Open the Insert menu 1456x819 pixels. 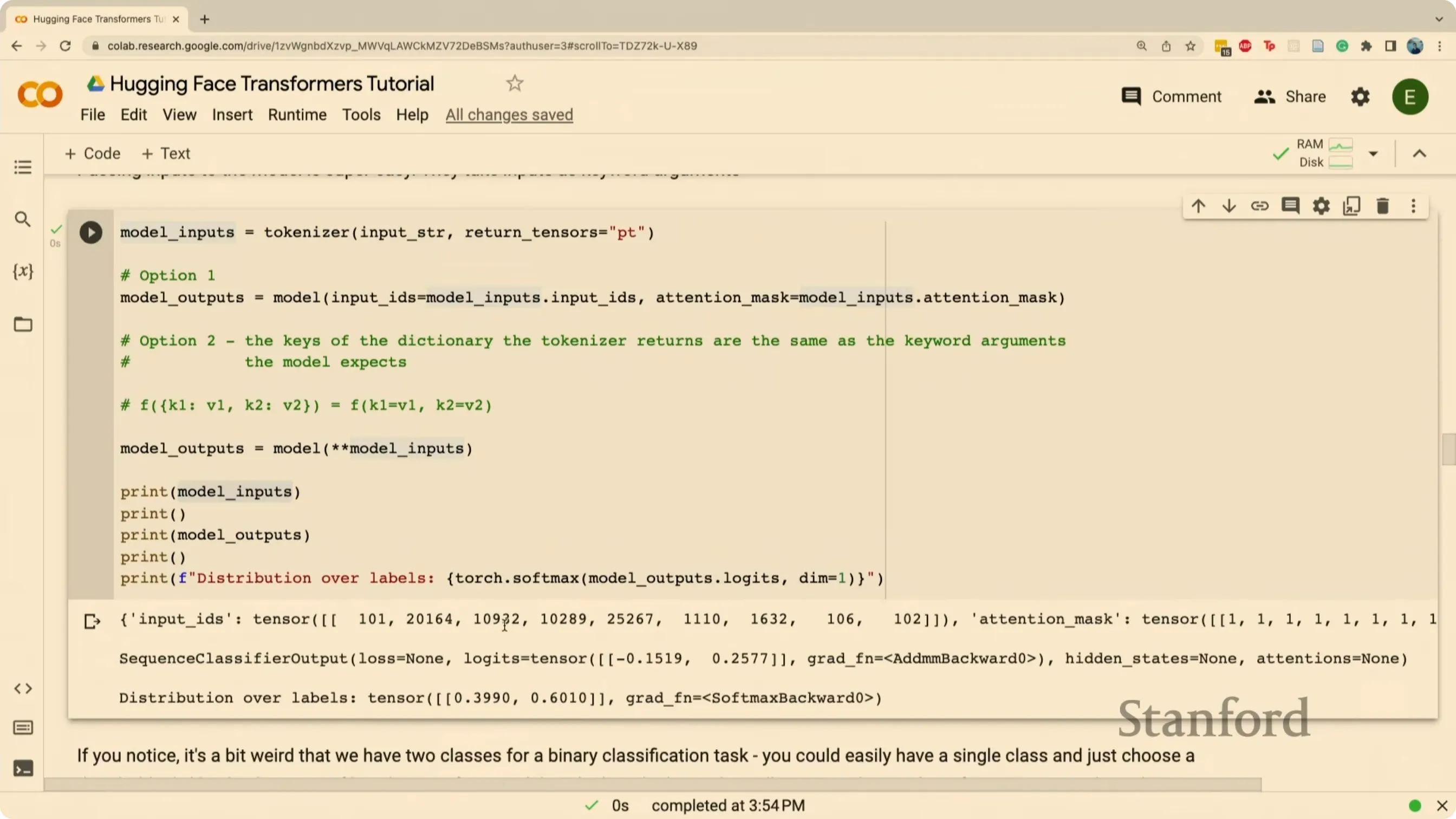[x=232, y=115]
